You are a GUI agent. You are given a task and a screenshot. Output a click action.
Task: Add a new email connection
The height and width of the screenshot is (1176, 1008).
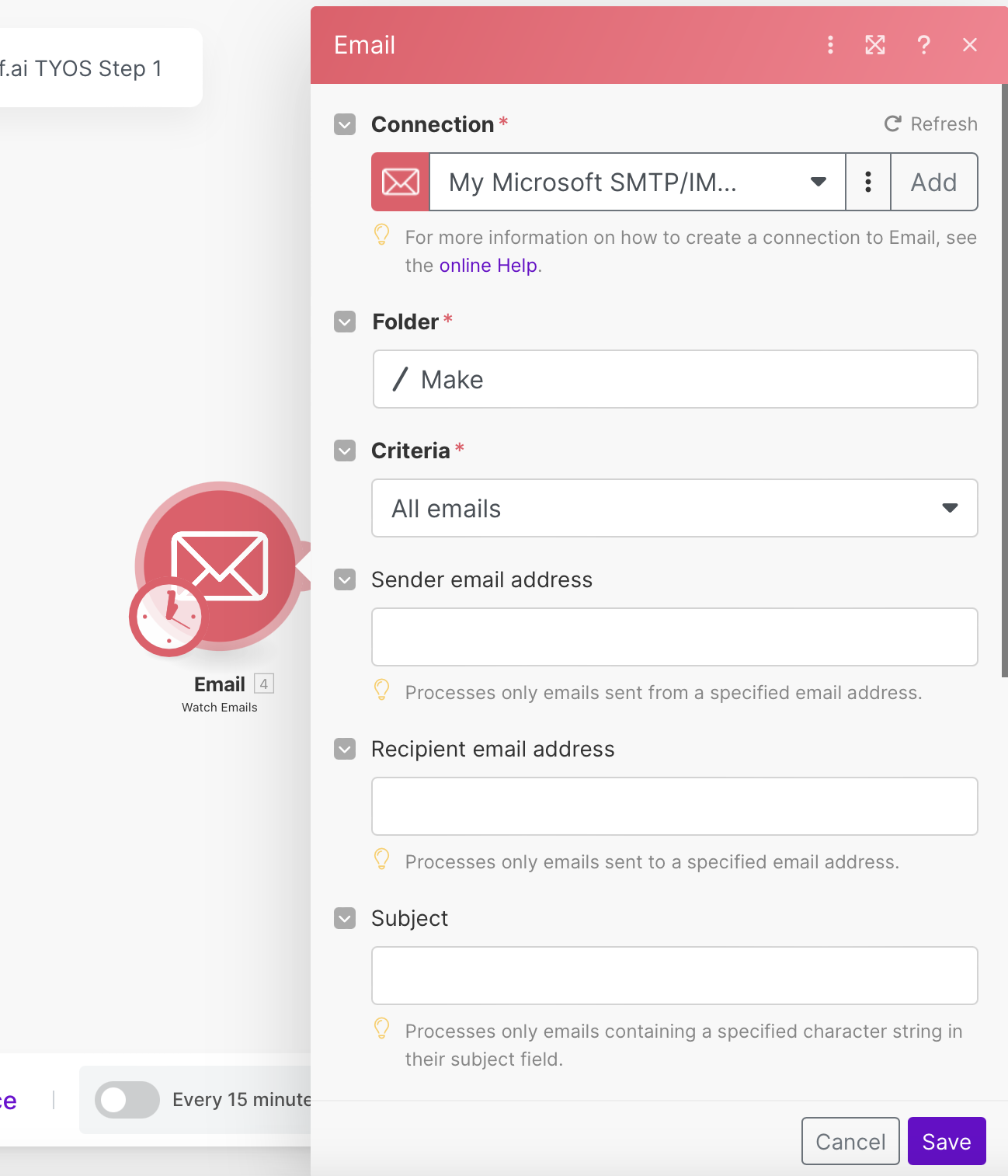(x=933, y=182)
